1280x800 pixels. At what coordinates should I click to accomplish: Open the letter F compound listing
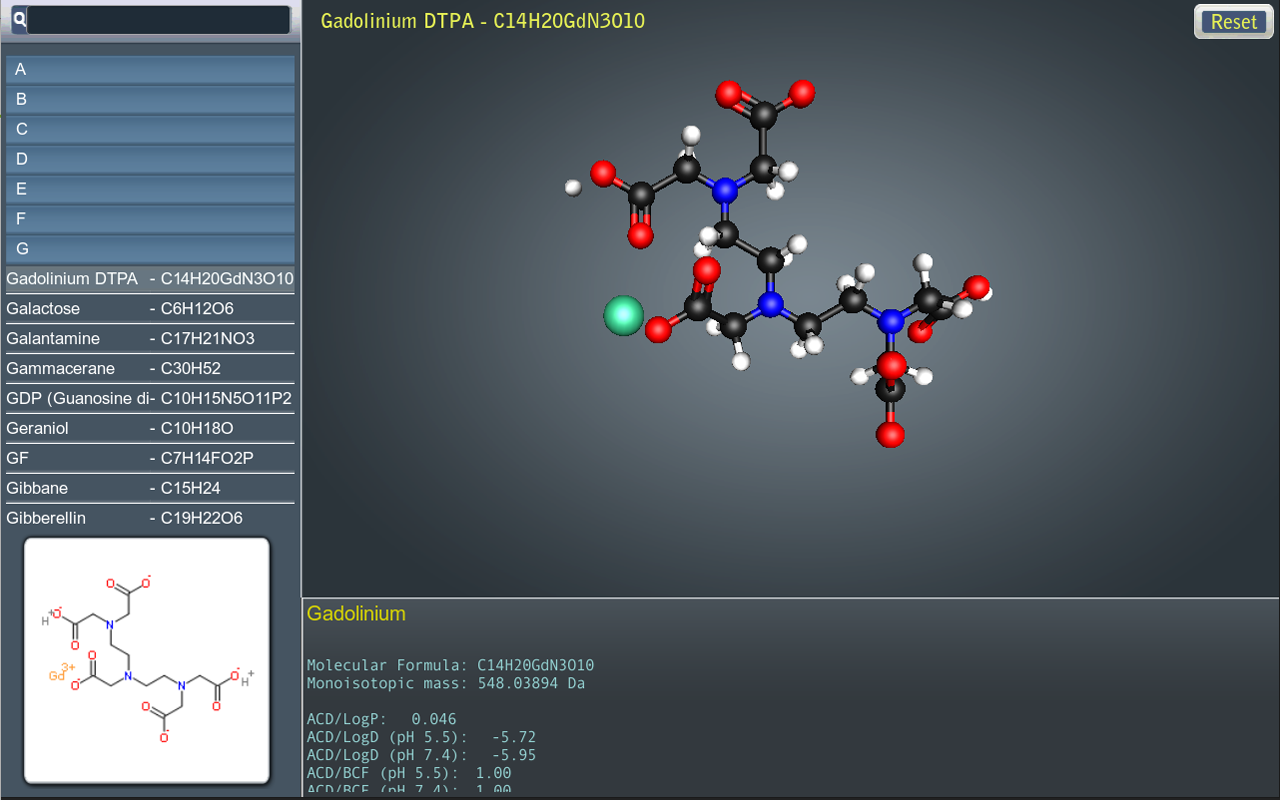[150, 219]
